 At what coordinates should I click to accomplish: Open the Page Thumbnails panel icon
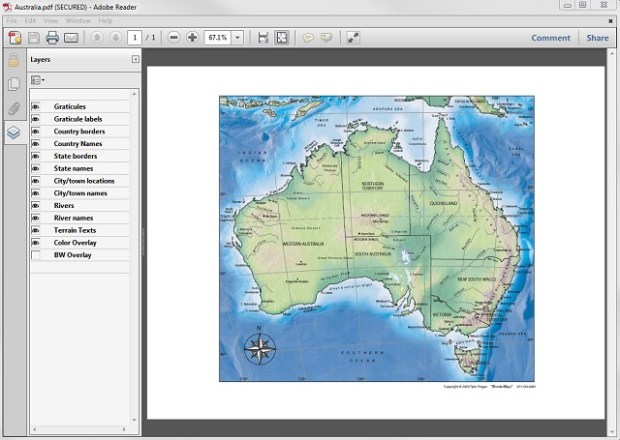(14, 84)
